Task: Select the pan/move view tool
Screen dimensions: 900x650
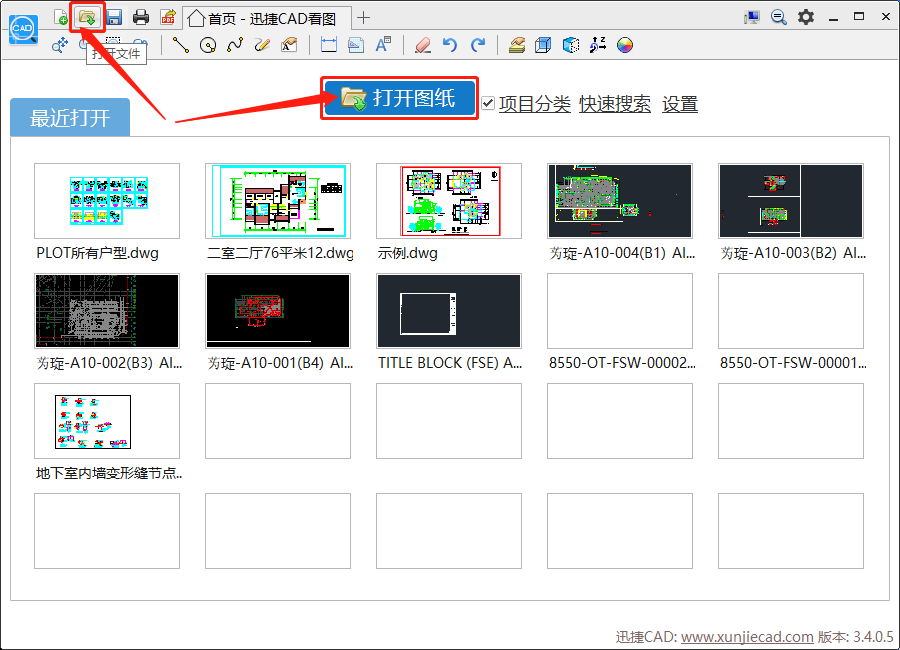Action: 60,45
